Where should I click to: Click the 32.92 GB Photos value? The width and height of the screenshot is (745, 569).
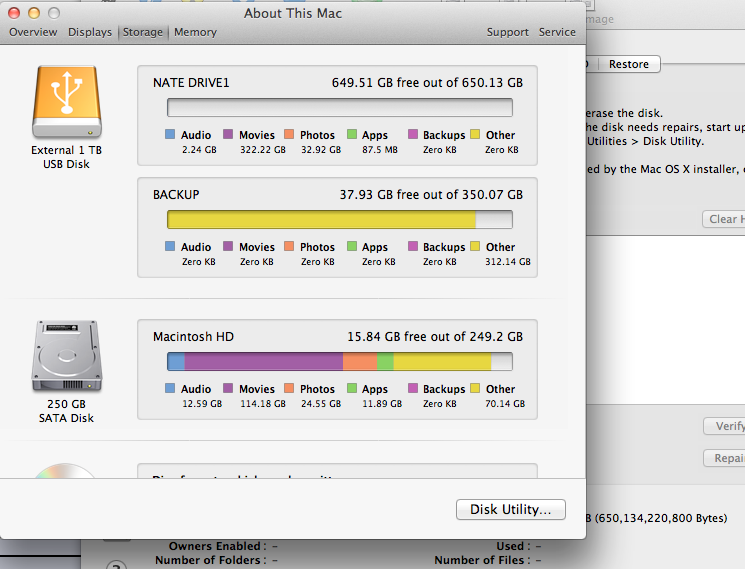tap(321, 150)
